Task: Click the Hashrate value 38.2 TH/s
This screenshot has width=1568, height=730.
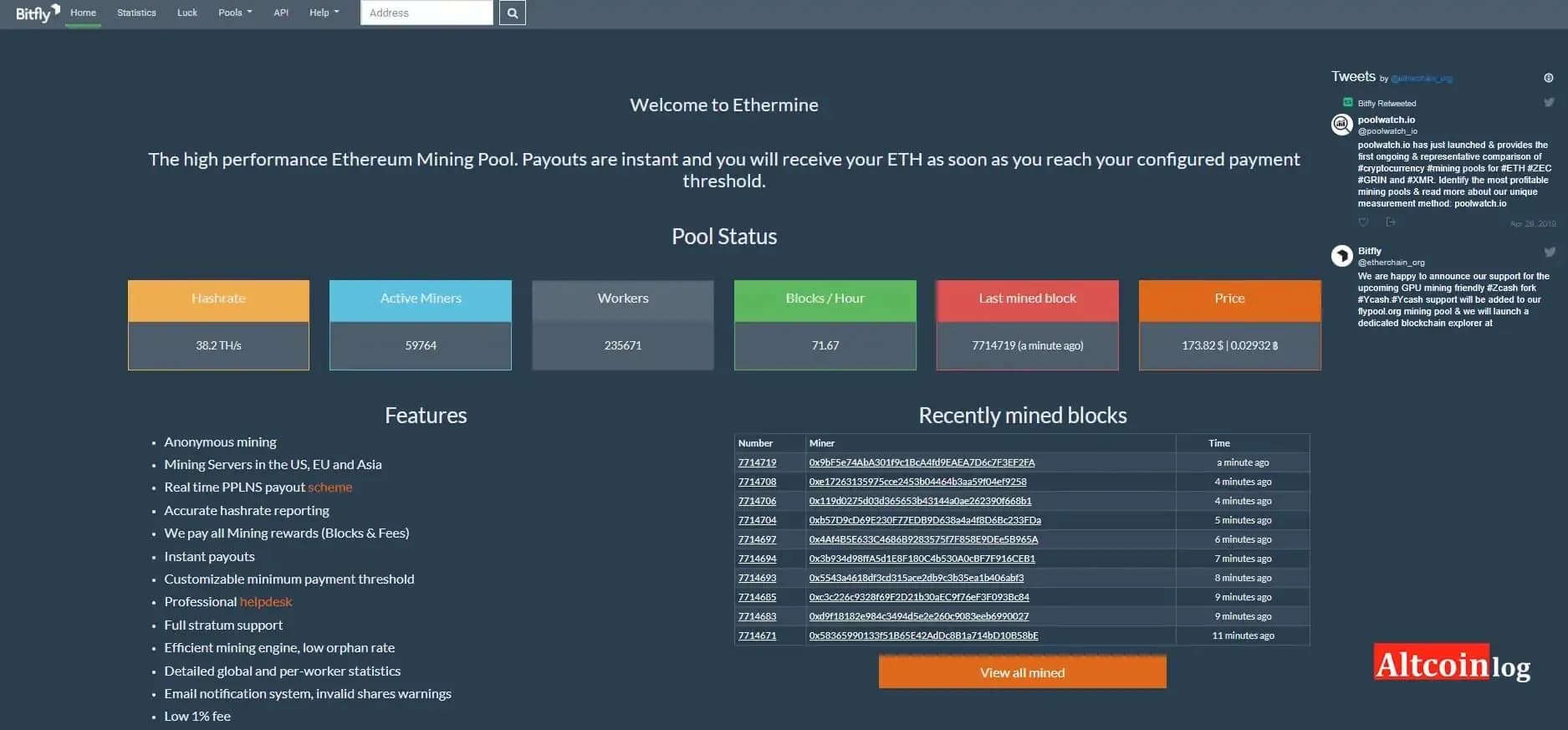Action: coord(218,345)
